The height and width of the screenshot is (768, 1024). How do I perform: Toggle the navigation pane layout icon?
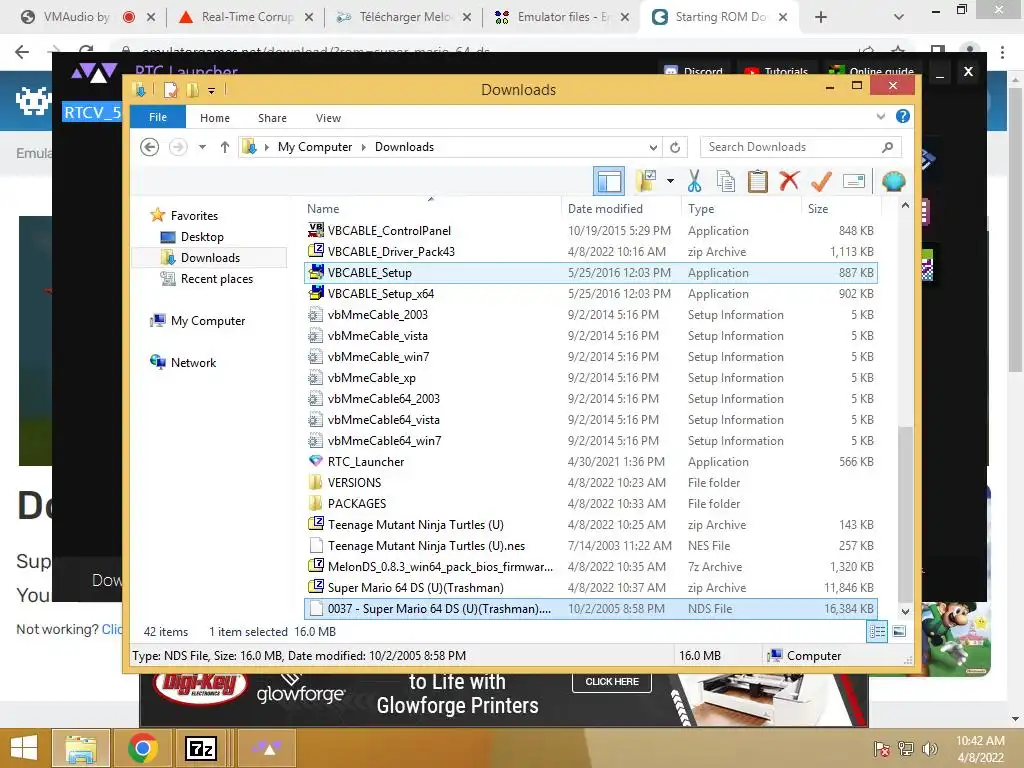(609, 181)
